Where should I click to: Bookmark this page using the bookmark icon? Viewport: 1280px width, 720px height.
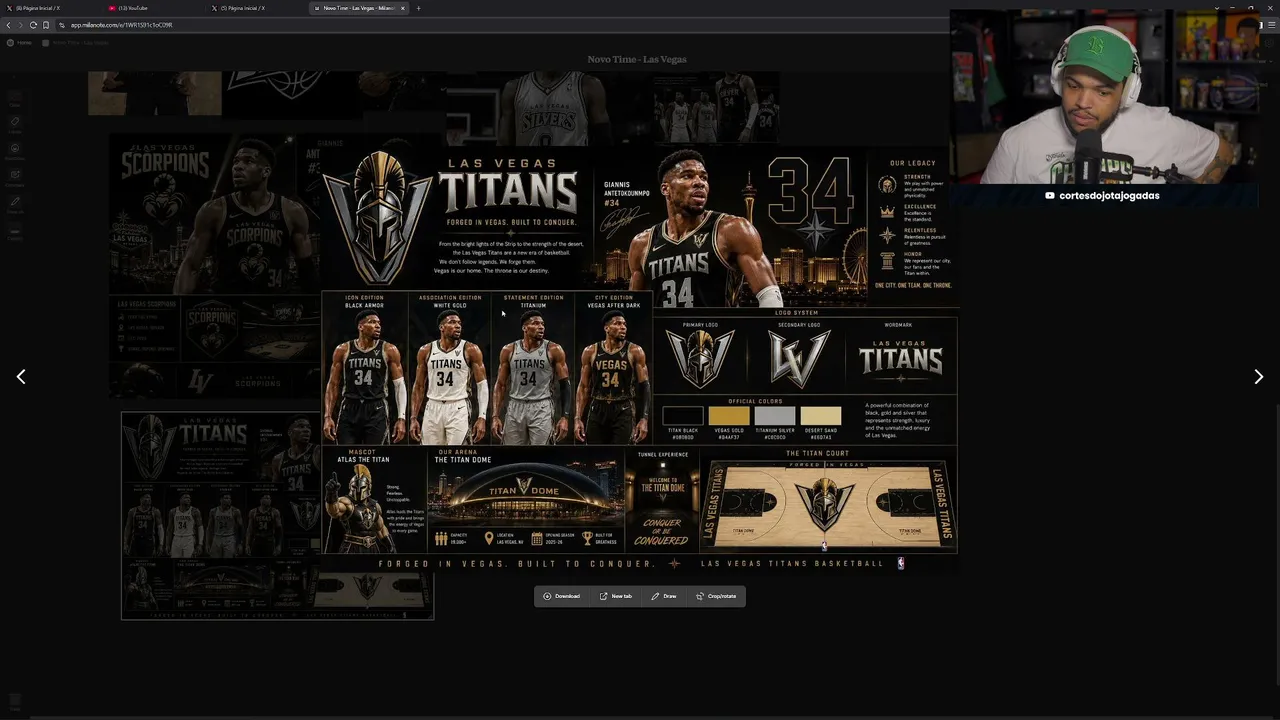click(45, 25)
